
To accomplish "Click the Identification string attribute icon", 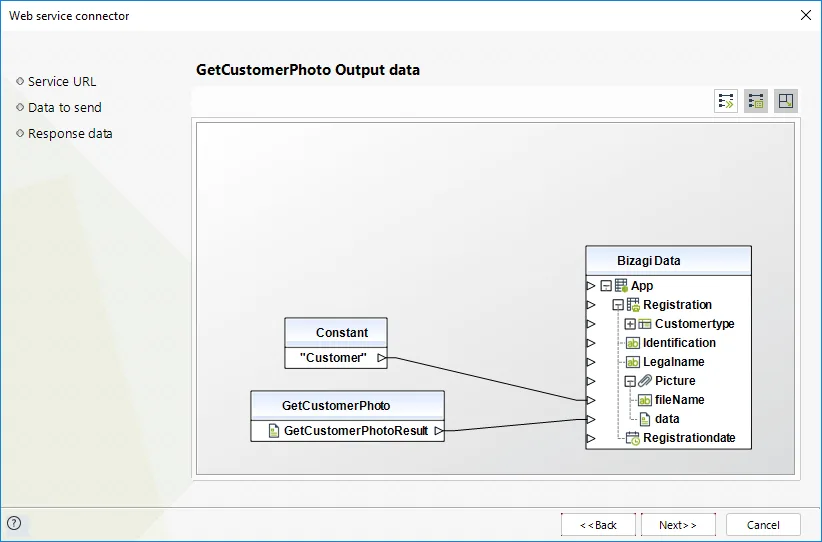I will pos(633,343).
